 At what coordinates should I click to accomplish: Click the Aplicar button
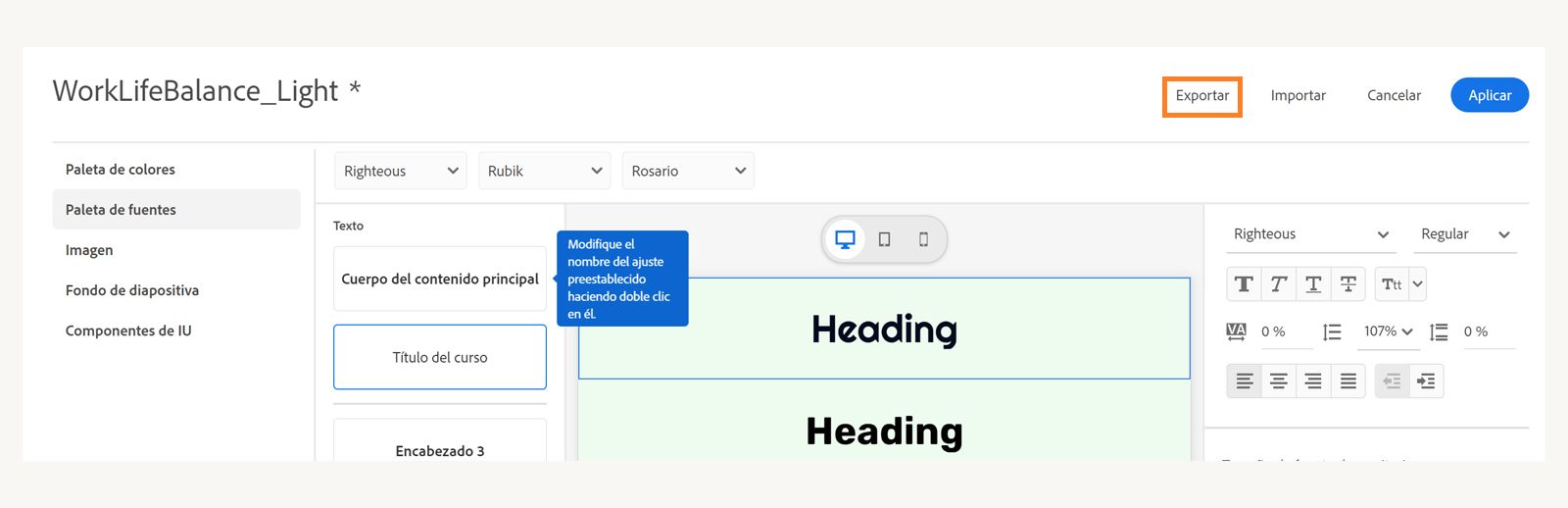click(1490, 95)
